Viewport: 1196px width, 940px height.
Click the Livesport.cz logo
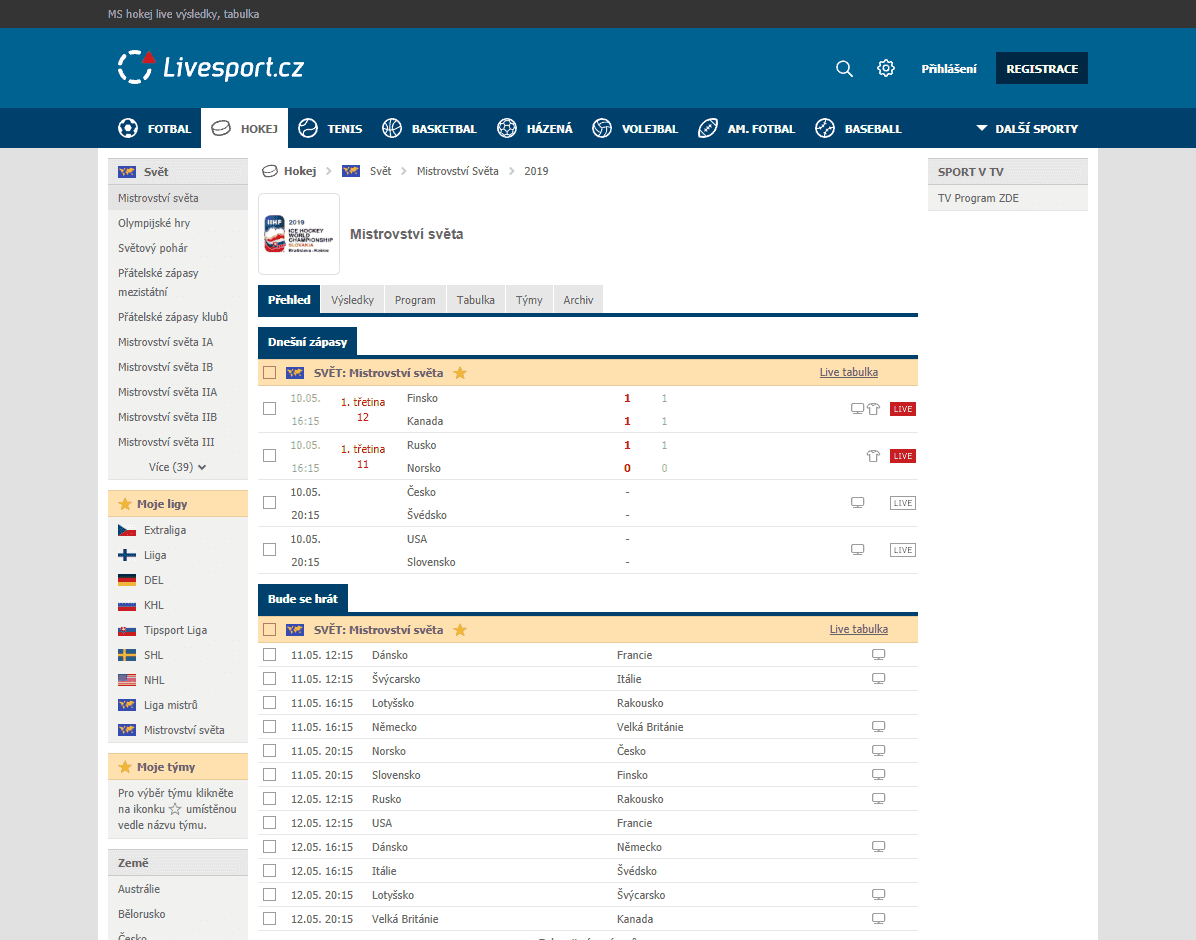tap(211, 67)
